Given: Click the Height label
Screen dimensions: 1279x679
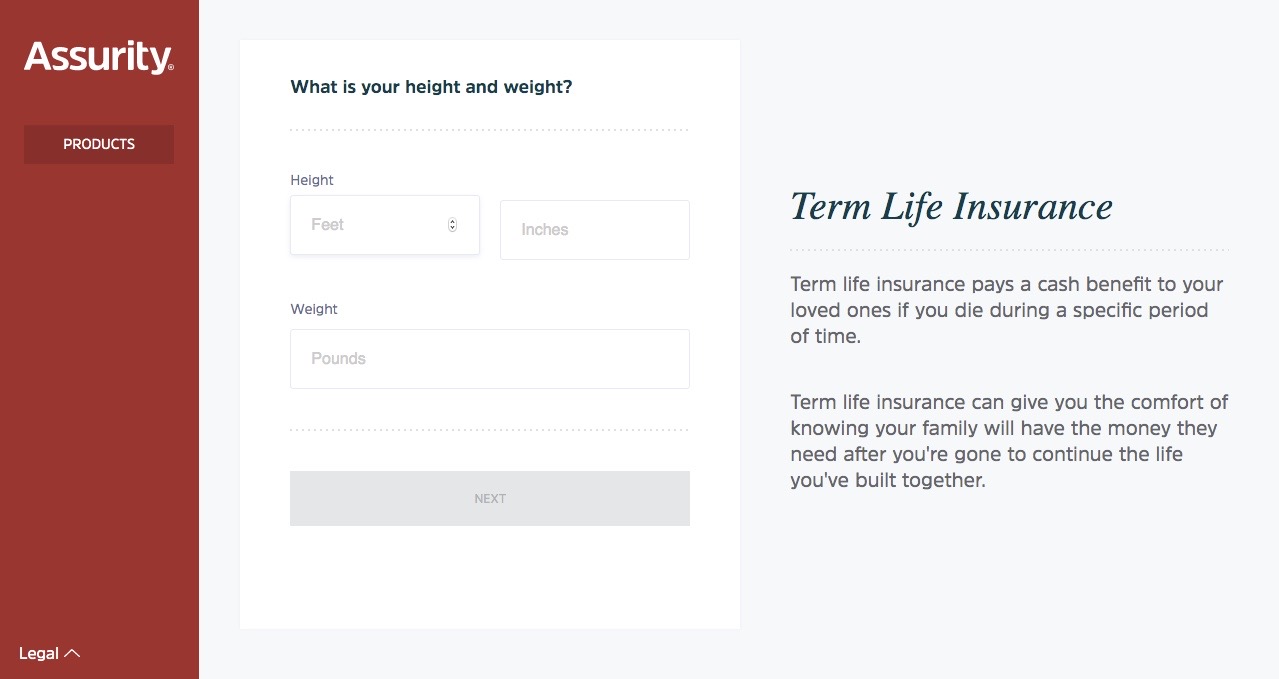Looking at the screenshot, I should pos(312,180).
